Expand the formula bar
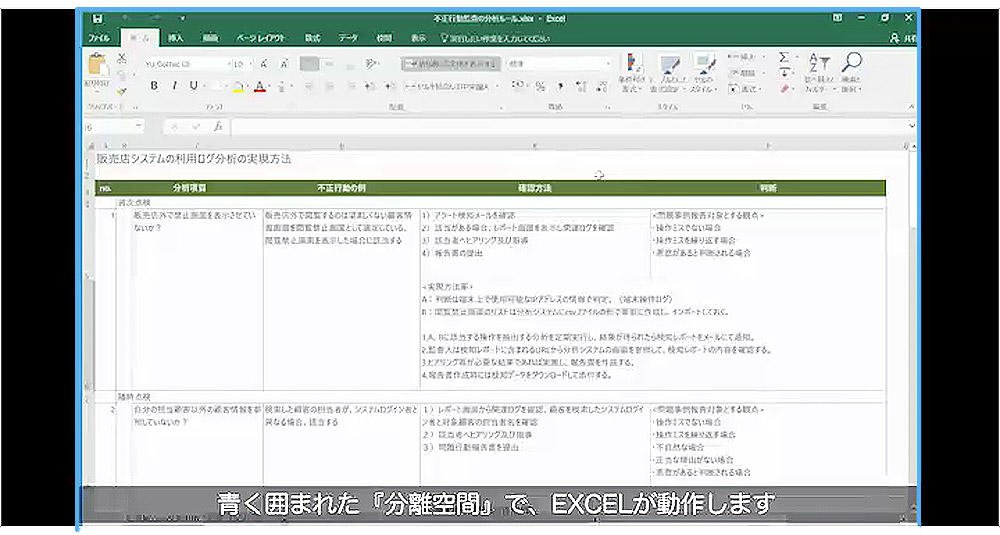 pos(911,126)
